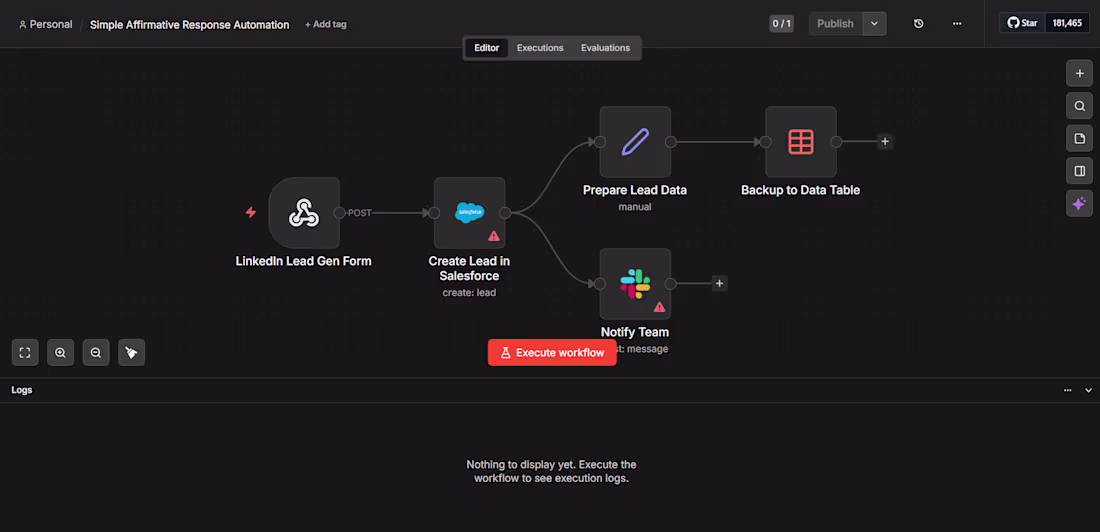Click the Publish button
The height and width of the screenshot is (532, 1100).
click(836, 23)
